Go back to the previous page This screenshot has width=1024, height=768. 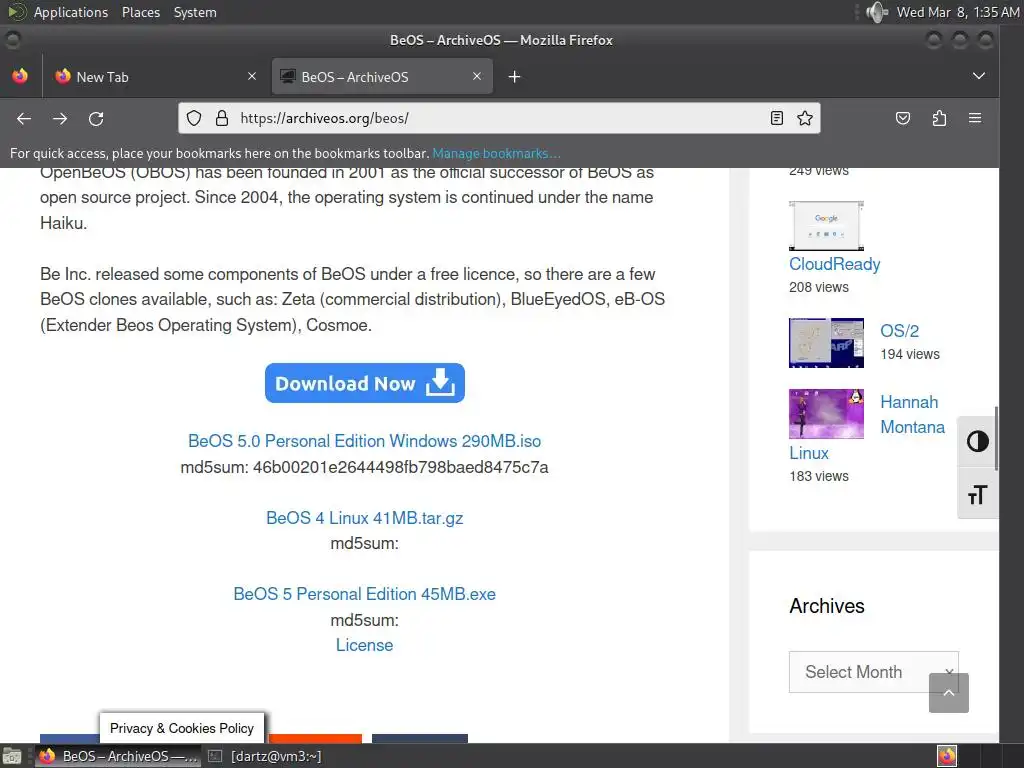(24, 118)
